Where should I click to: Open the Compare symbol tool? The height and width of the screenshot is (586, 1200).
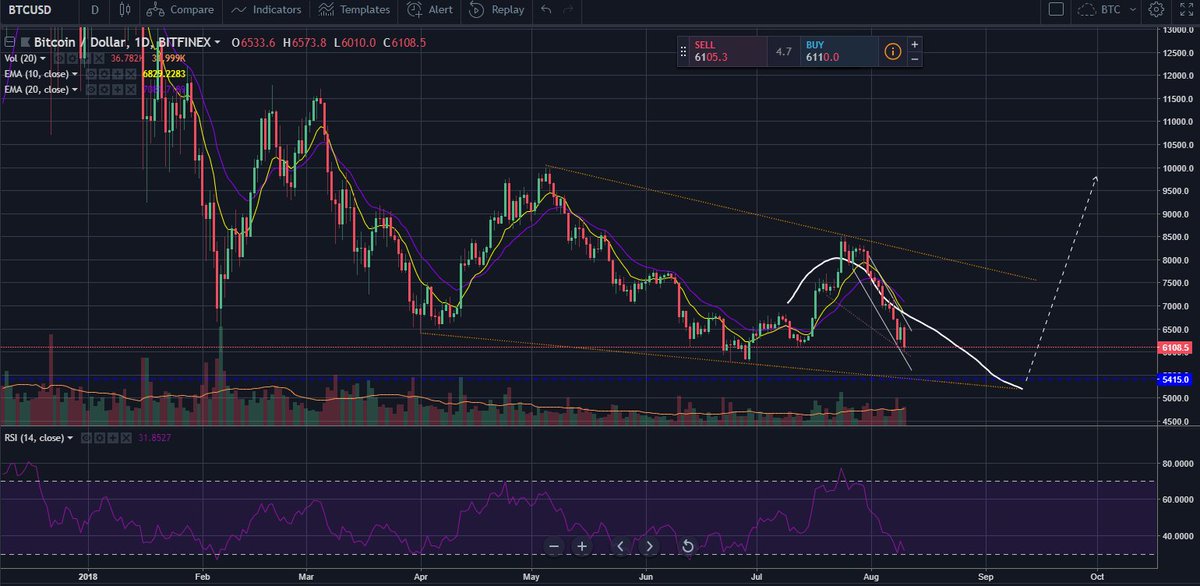pyautogui.click(x=182, y=11)
